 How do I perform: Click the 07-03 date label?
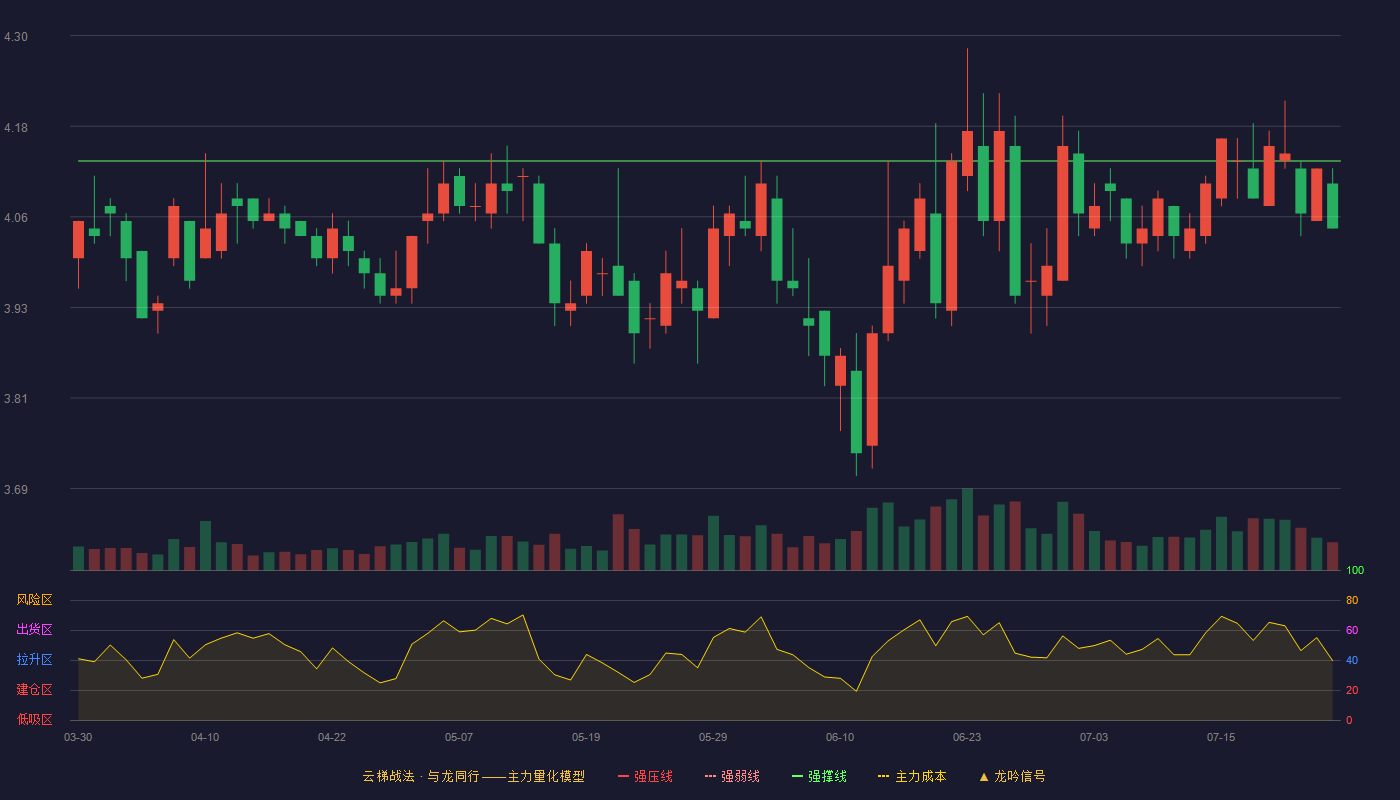pos(1094,737)
